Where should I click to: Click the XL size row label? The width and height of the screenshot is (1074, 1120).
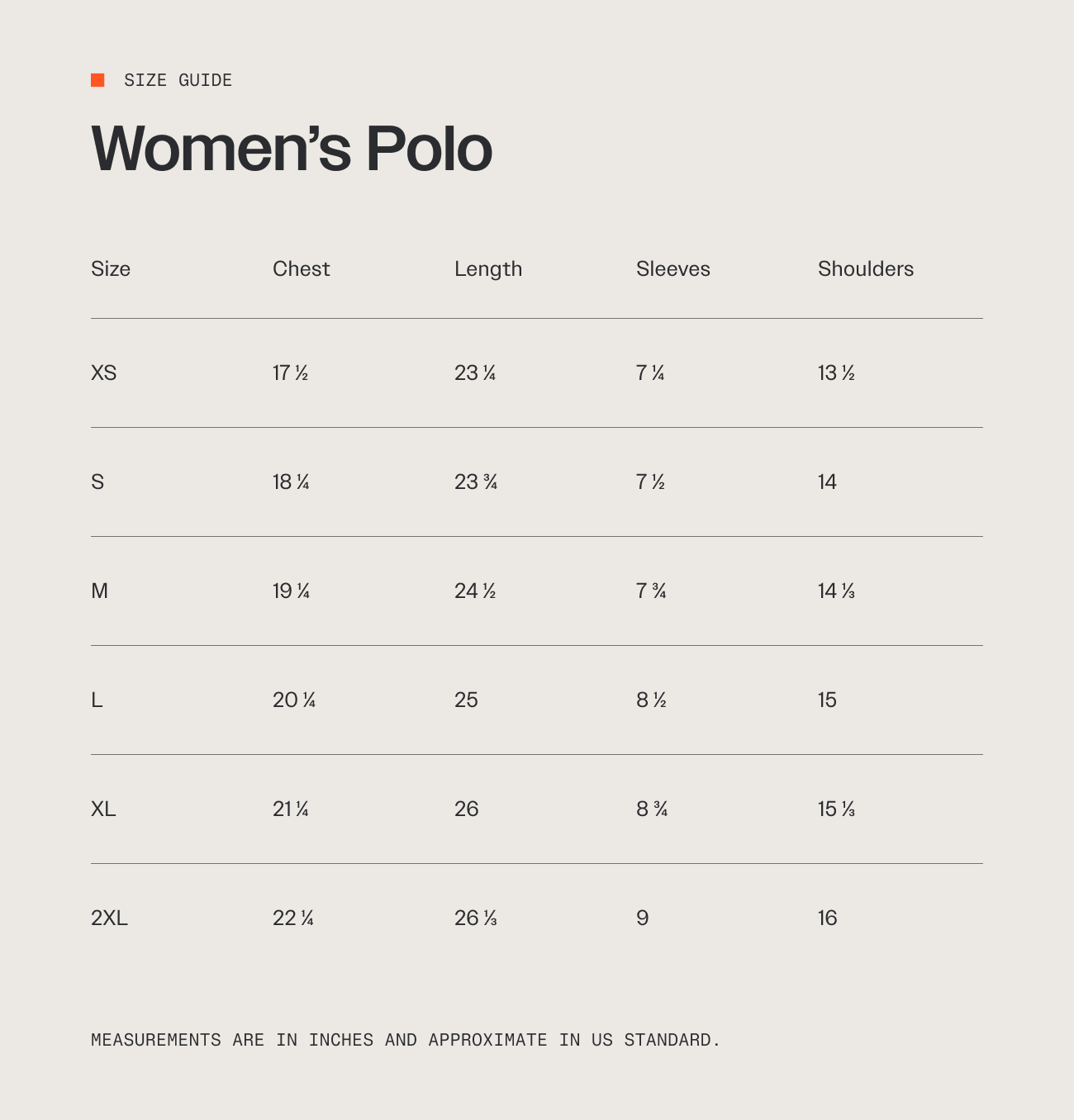(103, 809)
